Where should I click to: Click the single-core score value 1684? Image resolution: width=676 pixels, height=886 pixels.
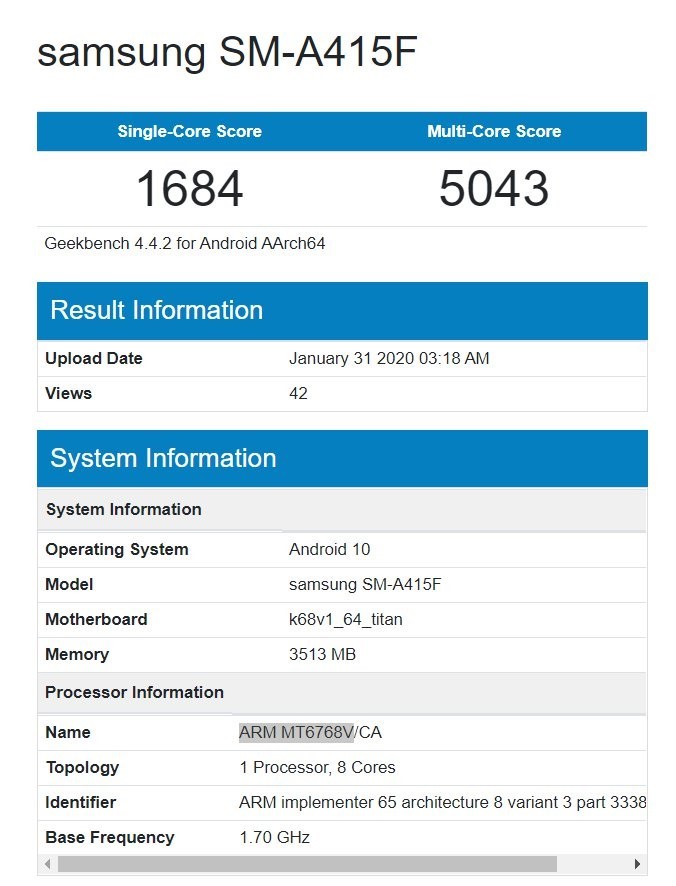189,189
